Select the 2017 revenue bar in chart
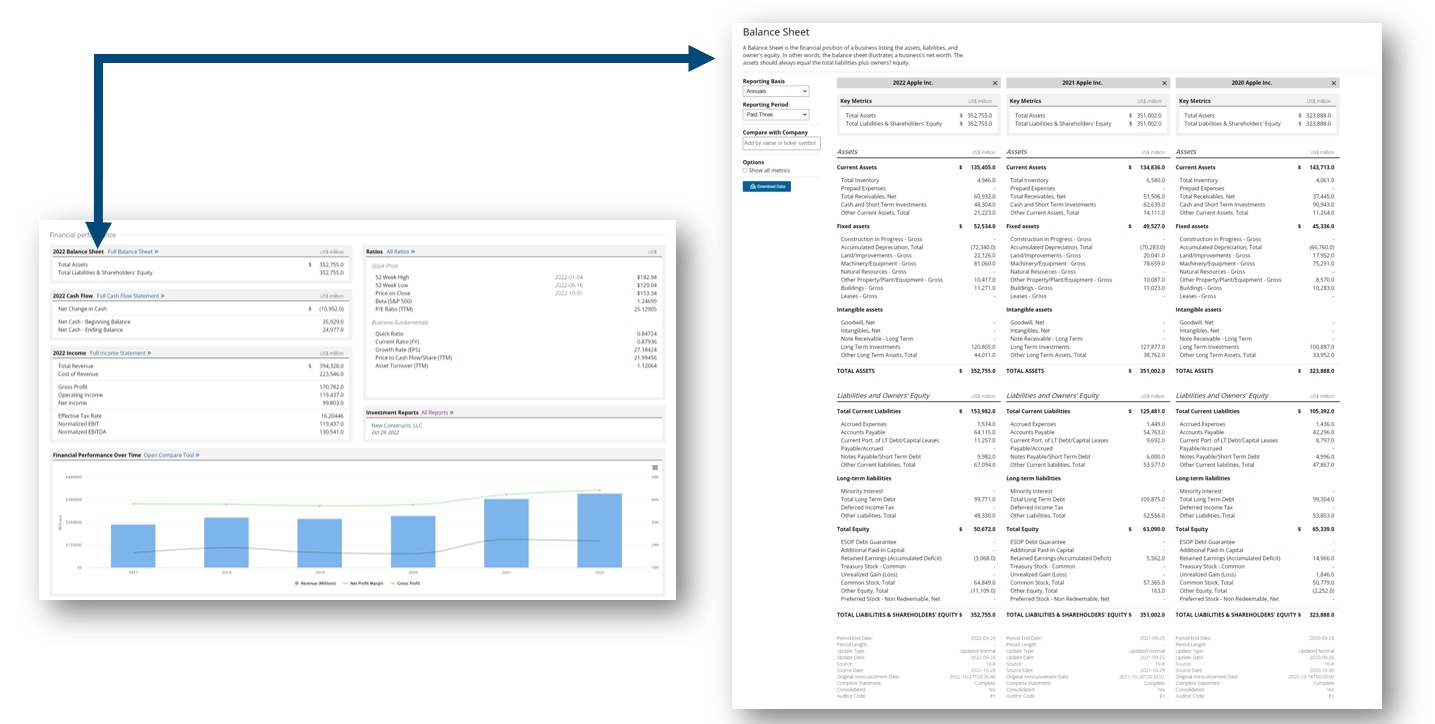Image resolution: width=1435 pixels, height=724 pixels. (x=133, y=546)
